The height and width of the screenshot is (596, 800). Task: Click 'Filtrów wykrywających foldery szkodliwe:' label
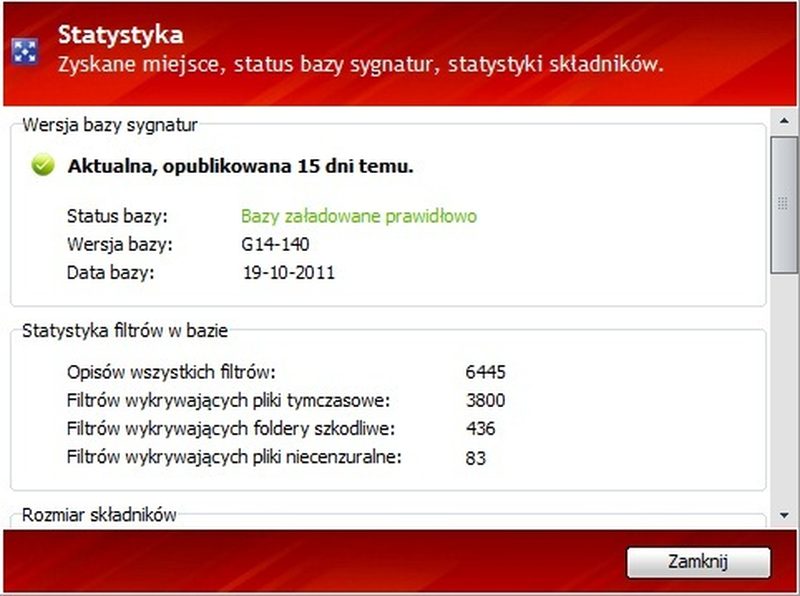pyautogui.click(x=231, y=429)
